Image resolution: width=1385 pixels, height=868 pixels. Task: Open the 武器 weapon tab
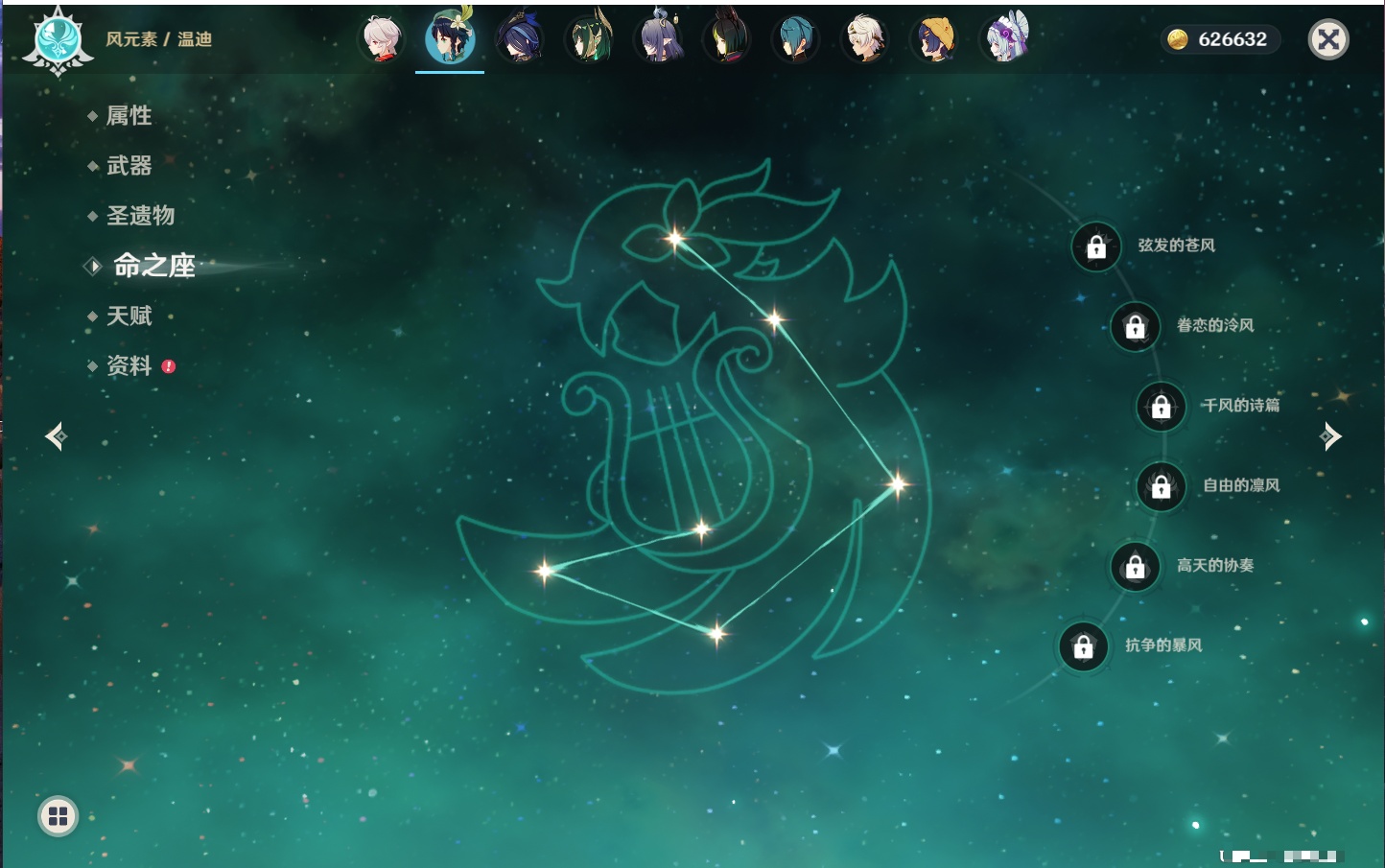point(129,166)
